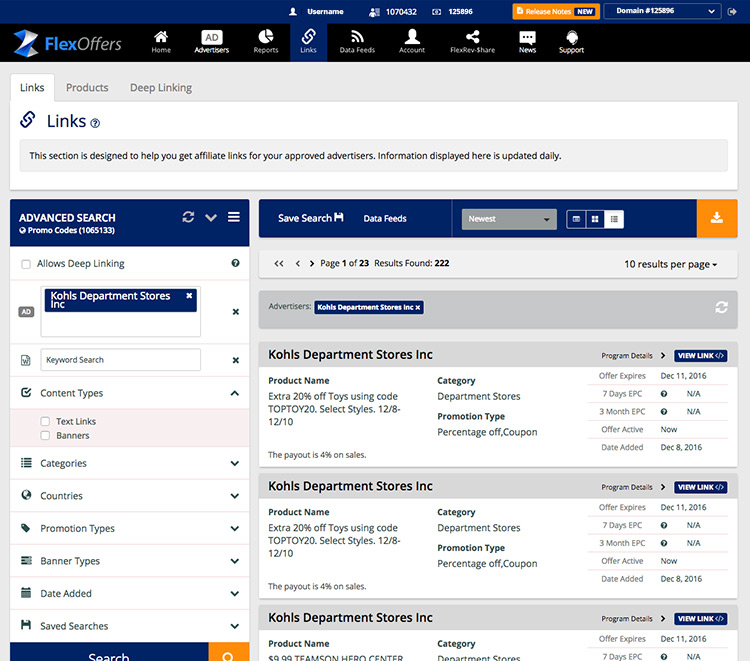Click 3 Month EPC help icon, second offer
This screenshot has width=750, height=661.
(664, 543)
